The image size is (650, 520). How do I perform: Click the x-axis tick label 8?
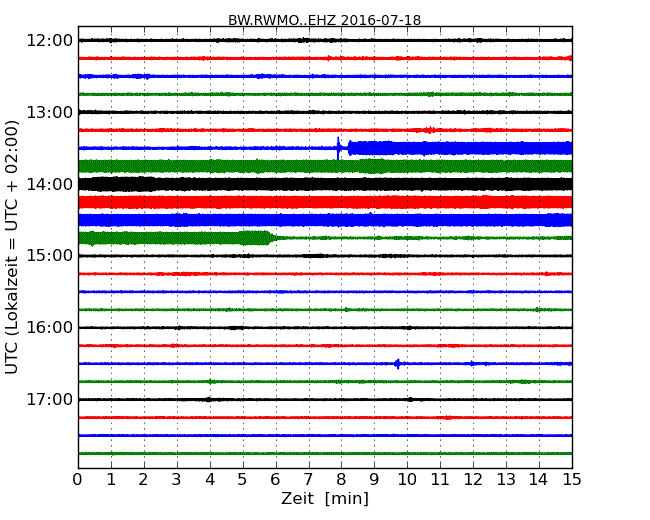click(x=341, y=480)
